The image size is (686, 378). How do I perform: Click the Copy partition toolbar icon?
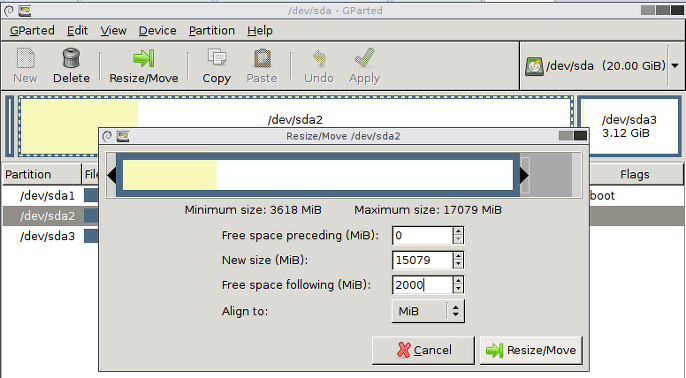click(217, 58)
